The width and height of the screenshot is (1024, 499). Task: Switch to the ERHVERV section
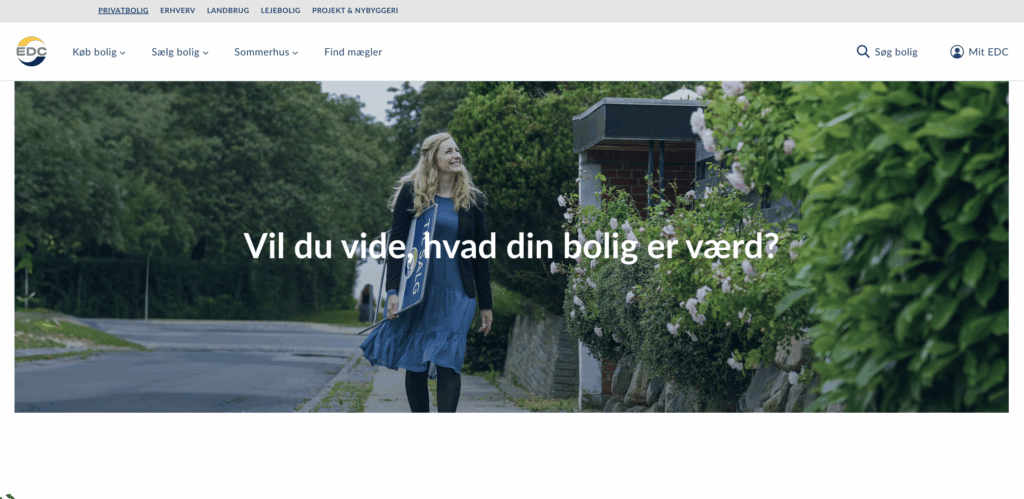pyautogui.click(x=177, y=11)
